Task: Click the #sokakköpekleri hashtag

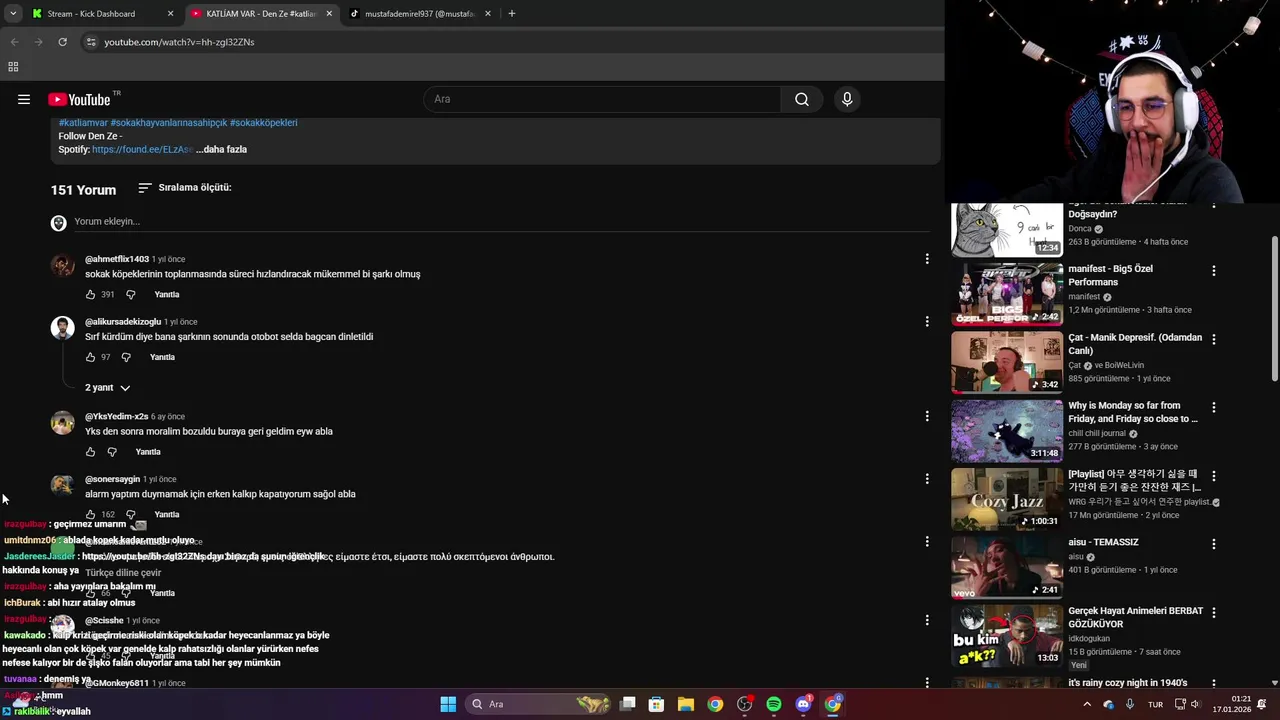Action: 263,123
